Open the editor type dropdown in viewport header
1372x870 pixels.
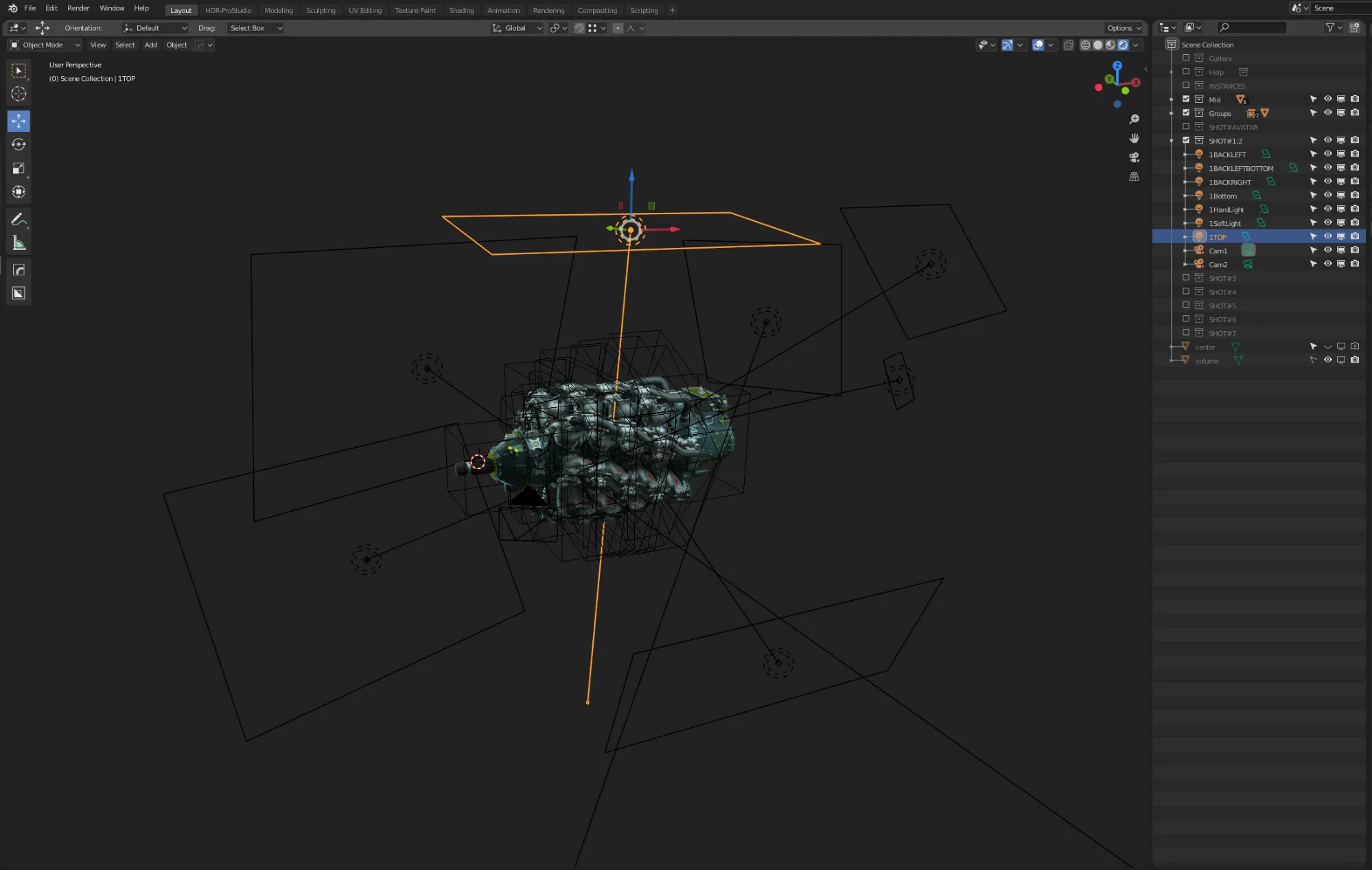point(17,28)
